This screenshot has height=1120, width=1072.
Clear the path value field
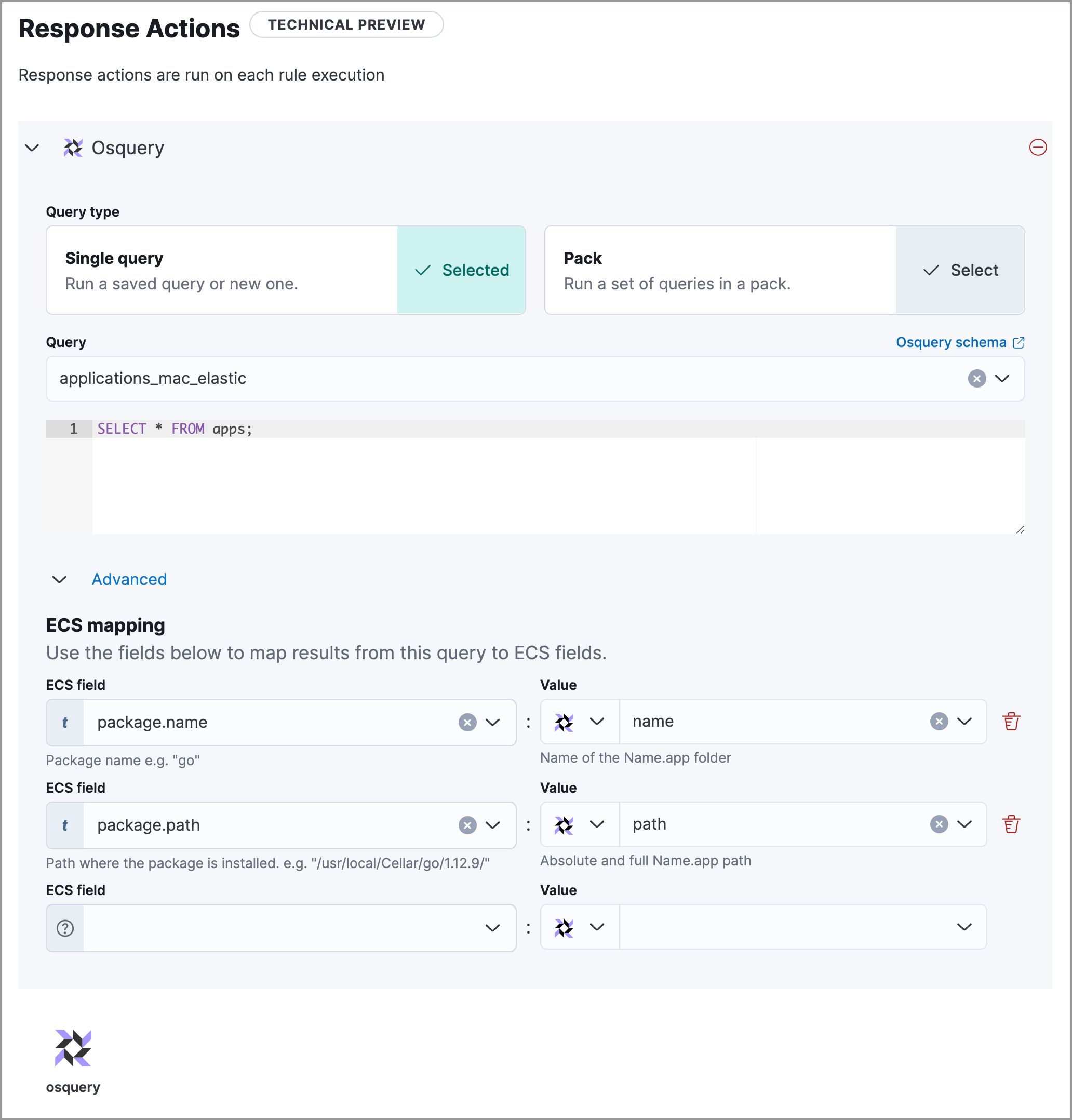pos(939,824)
